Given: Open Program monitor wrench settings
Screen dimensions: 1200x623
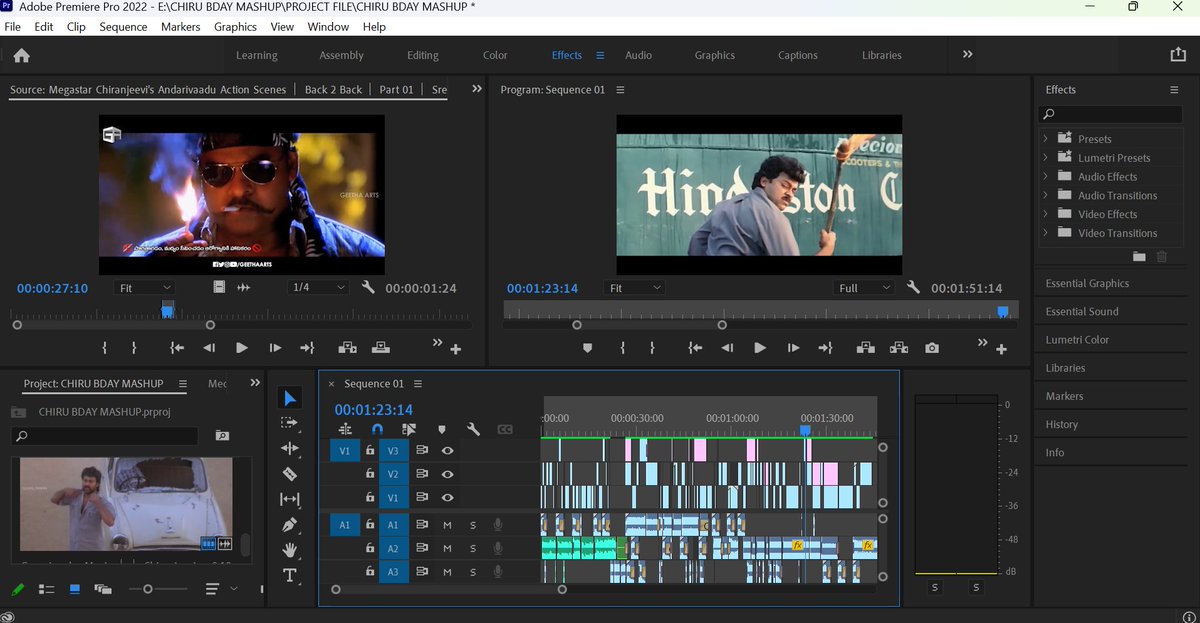Looking at the screenshot, I should [x=913, y=288].
